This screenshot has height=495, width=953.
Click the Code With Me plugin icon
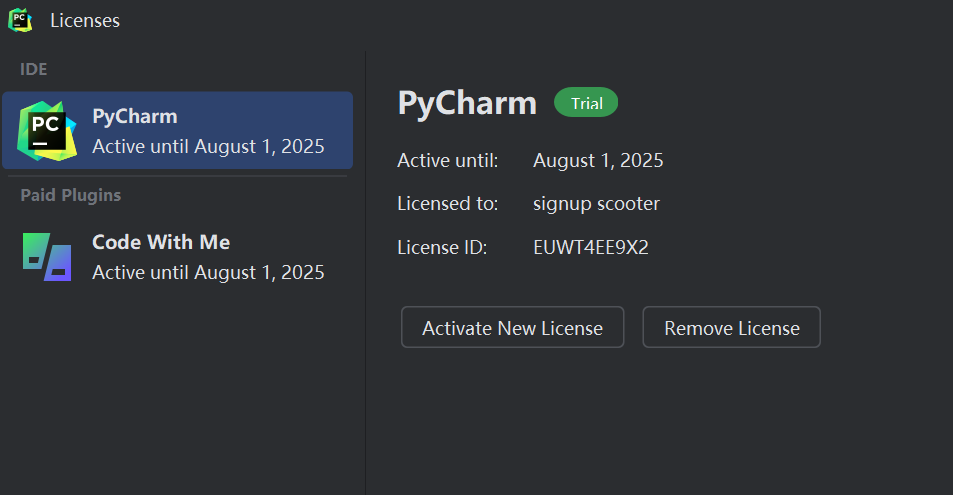point(47,257)
